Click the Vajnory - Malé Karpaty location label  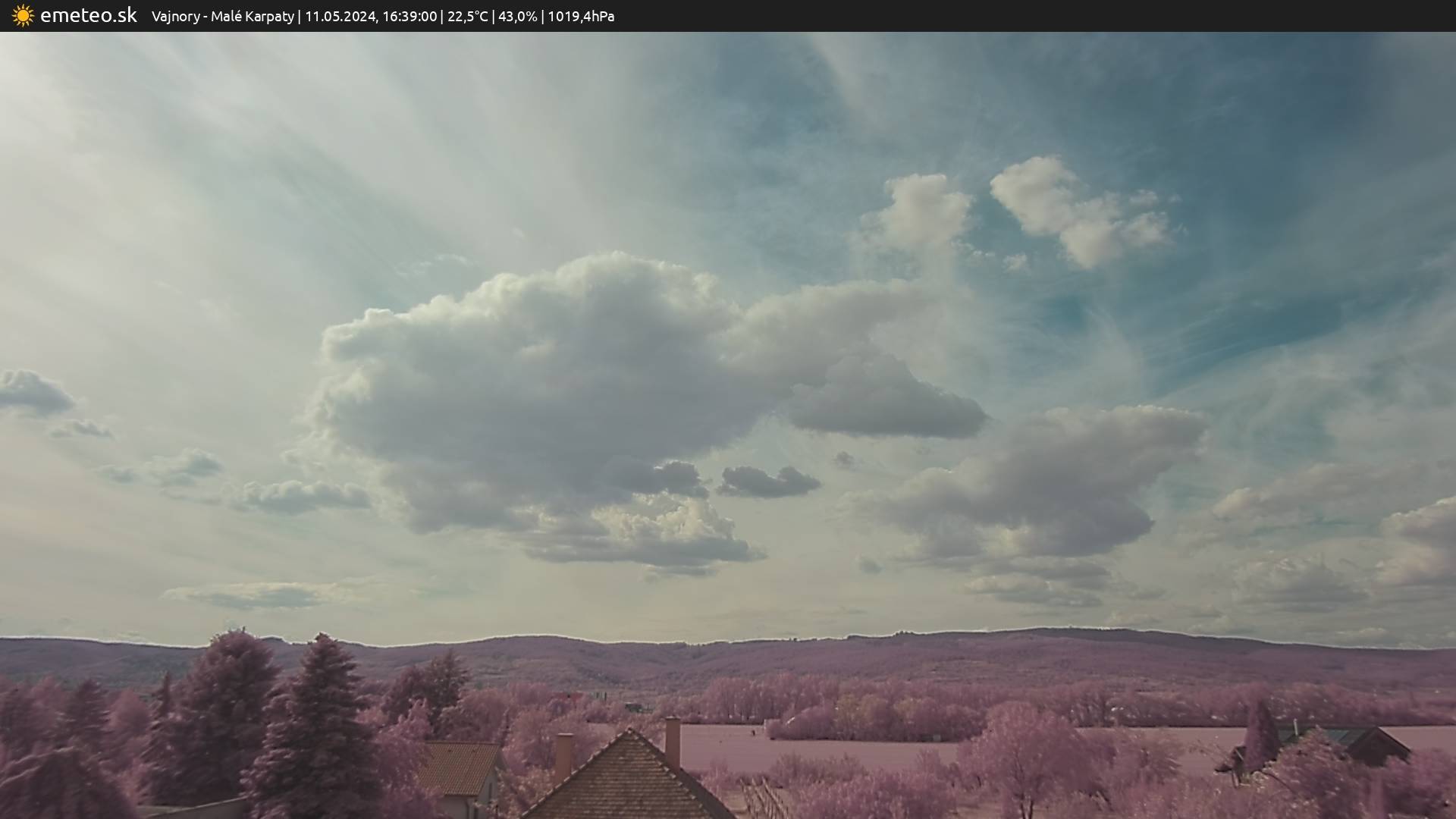[222, 17]
